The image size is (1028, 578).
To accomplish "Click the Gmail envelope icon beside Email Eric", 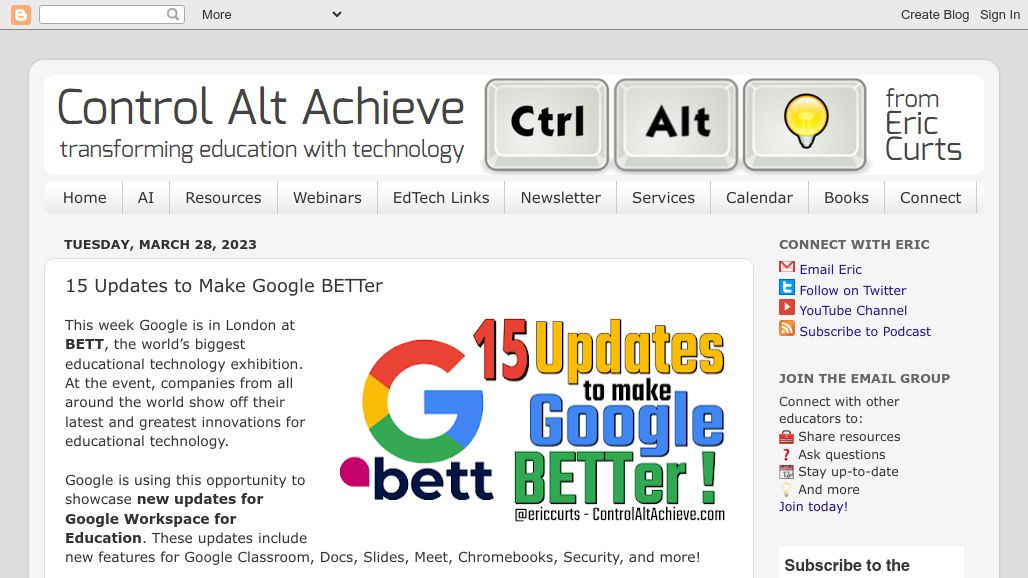I will [787, 267].
